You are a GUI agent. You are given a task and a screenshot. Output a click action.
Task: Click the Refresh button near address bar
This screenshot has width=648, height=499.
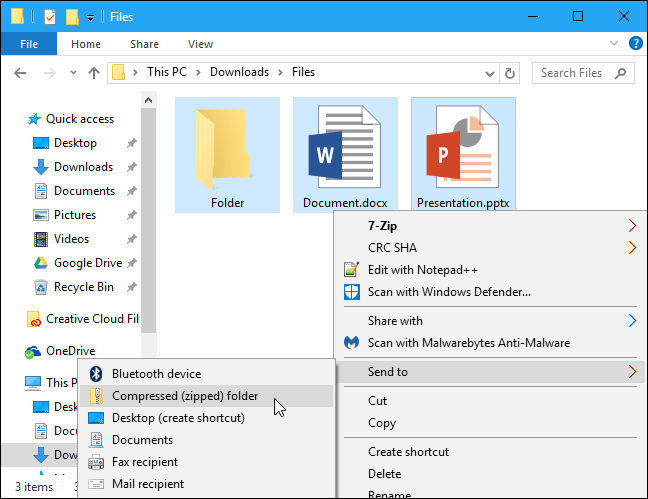[511, 73]
